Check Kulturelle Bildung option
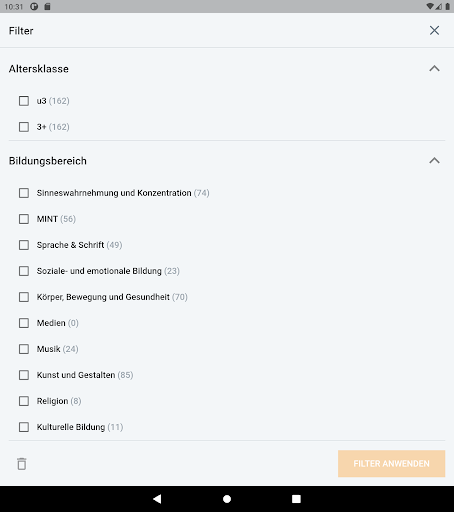Image resolution: width=454 pixels, height=512 pixels. (24, 427)
